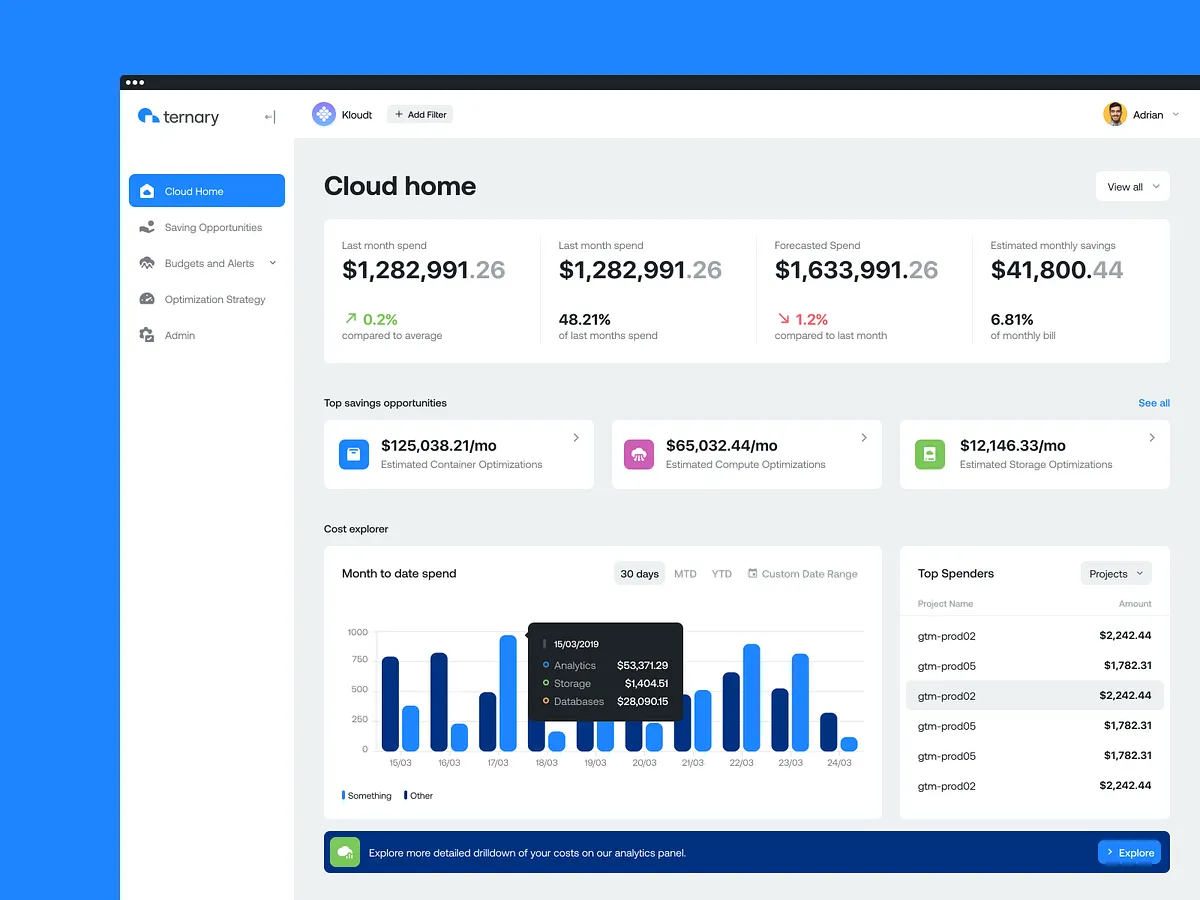The width and height of the screenshot is (1200, 900).
Task: Expand Budgets and Alerts submenu chevron
Action: point(273,263)
